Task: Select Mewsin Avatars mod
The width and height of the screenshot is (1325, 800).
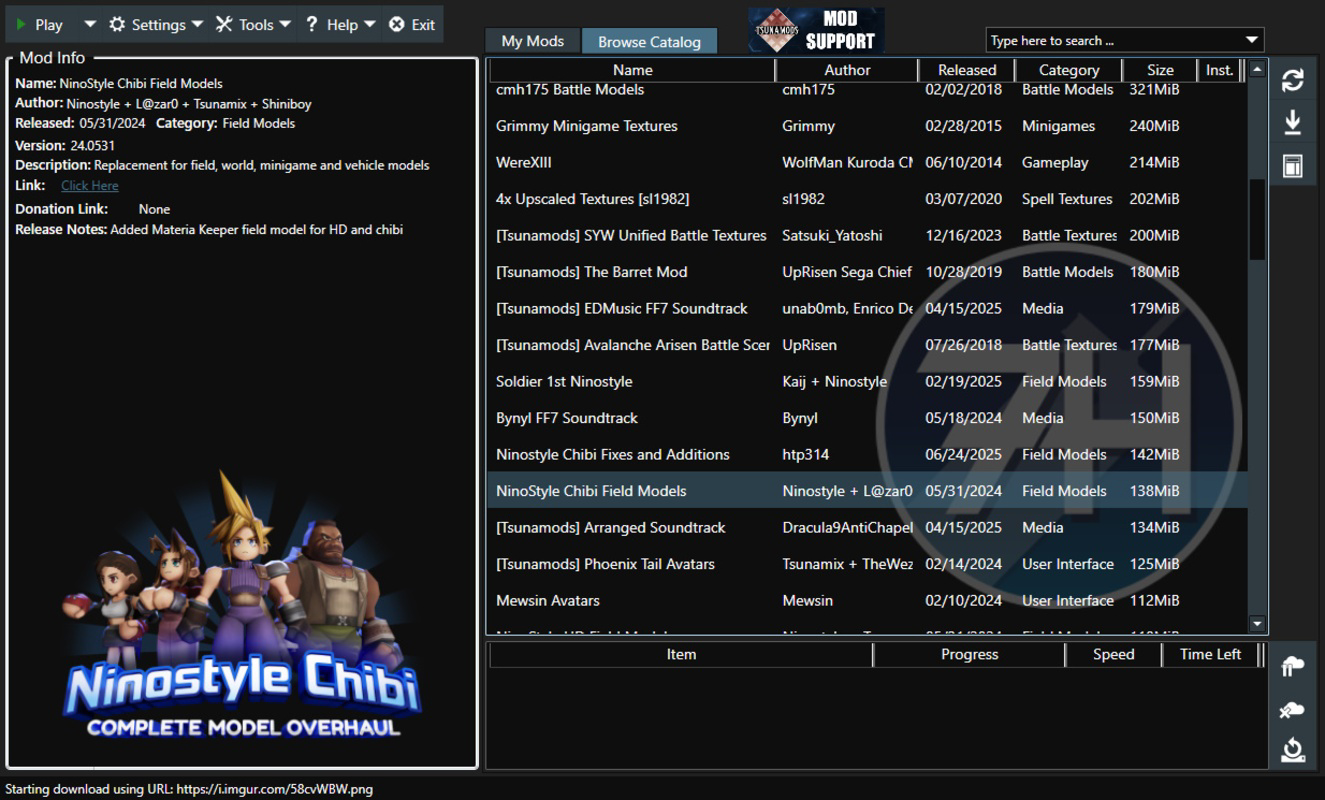Action: (x=867, y=600)
